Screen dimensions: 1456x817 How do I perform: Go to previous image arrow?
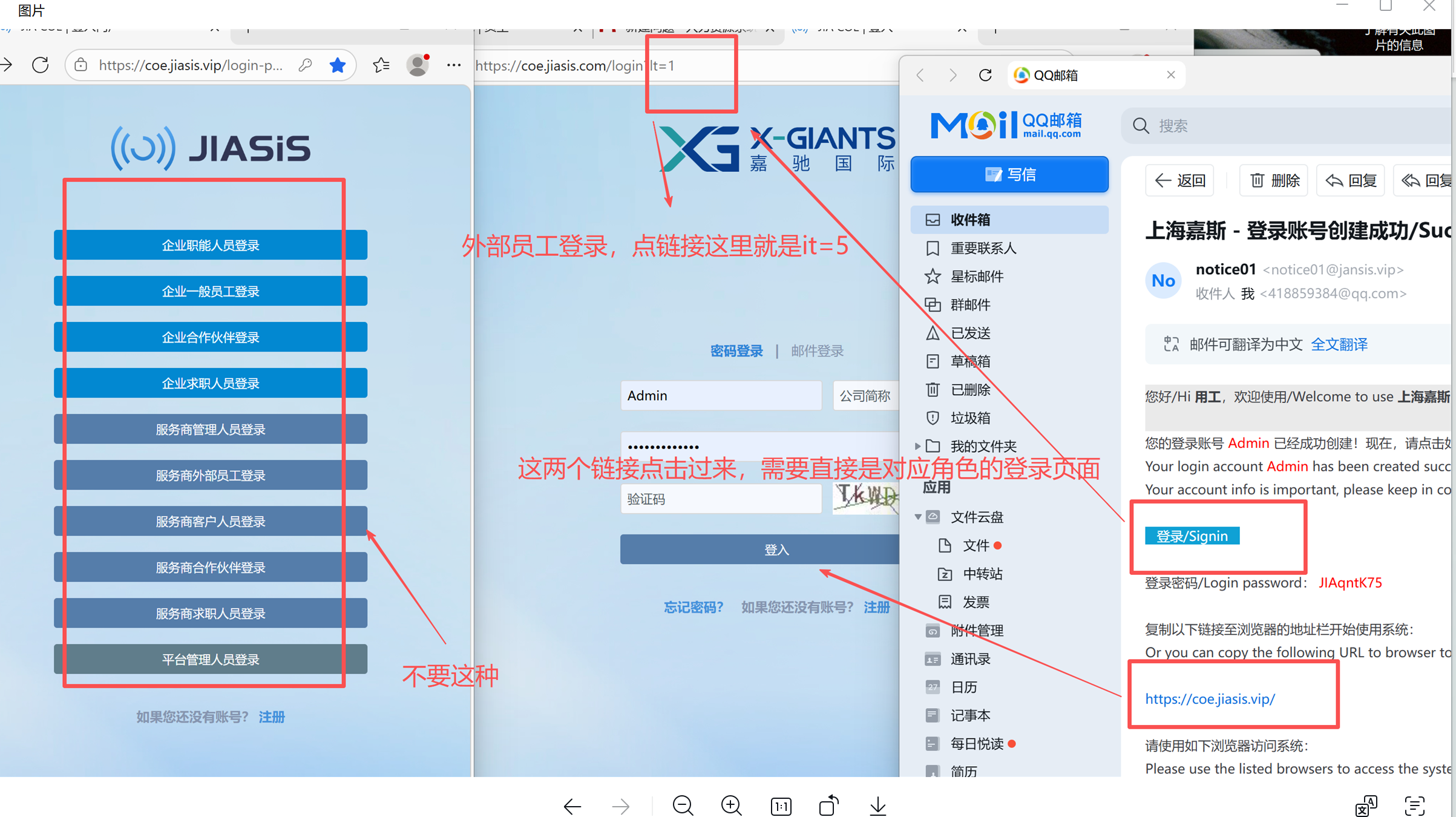pyautogui.click(x=572, y=806)
